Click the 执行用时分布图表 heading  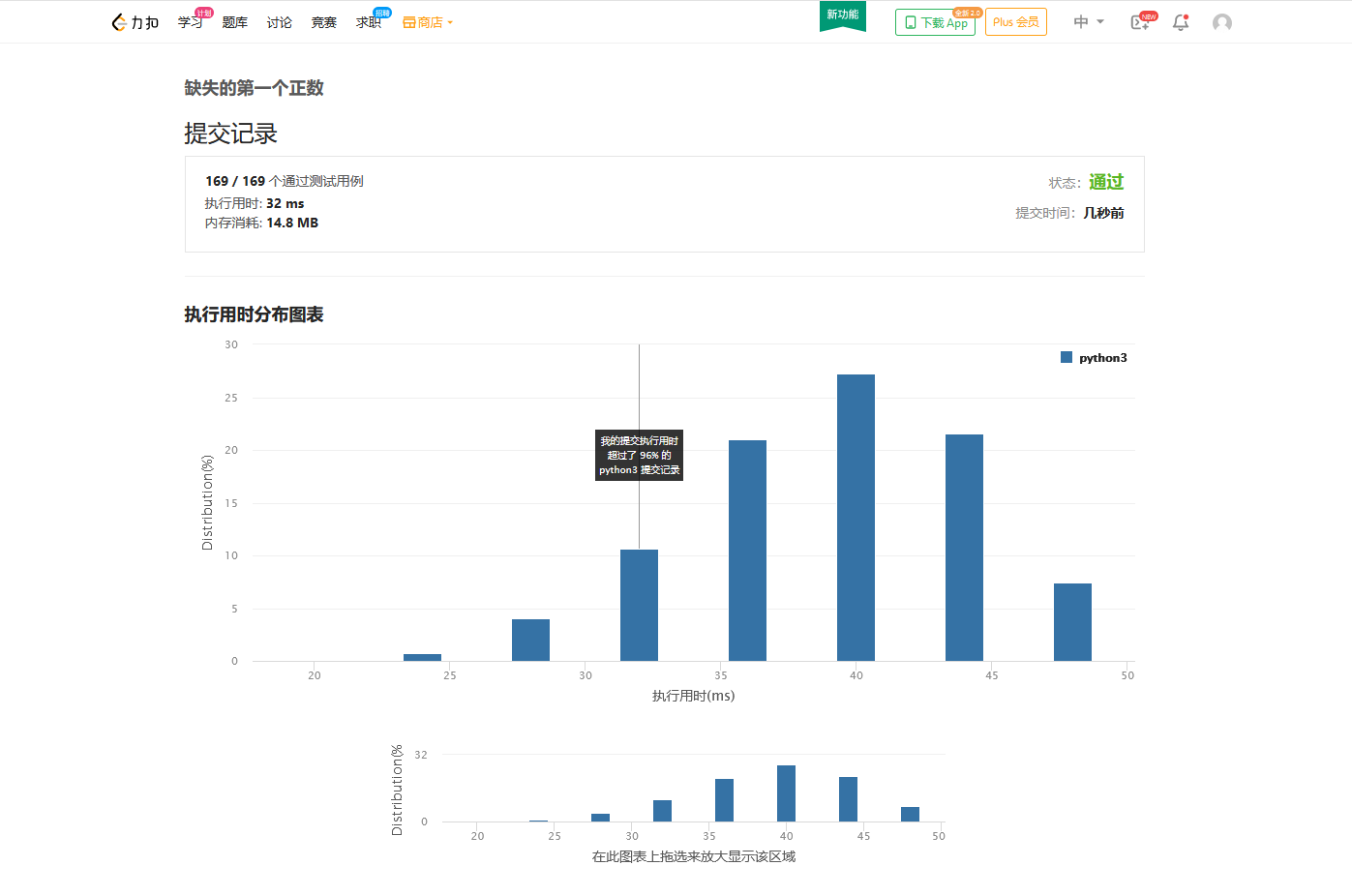[254, 314]
